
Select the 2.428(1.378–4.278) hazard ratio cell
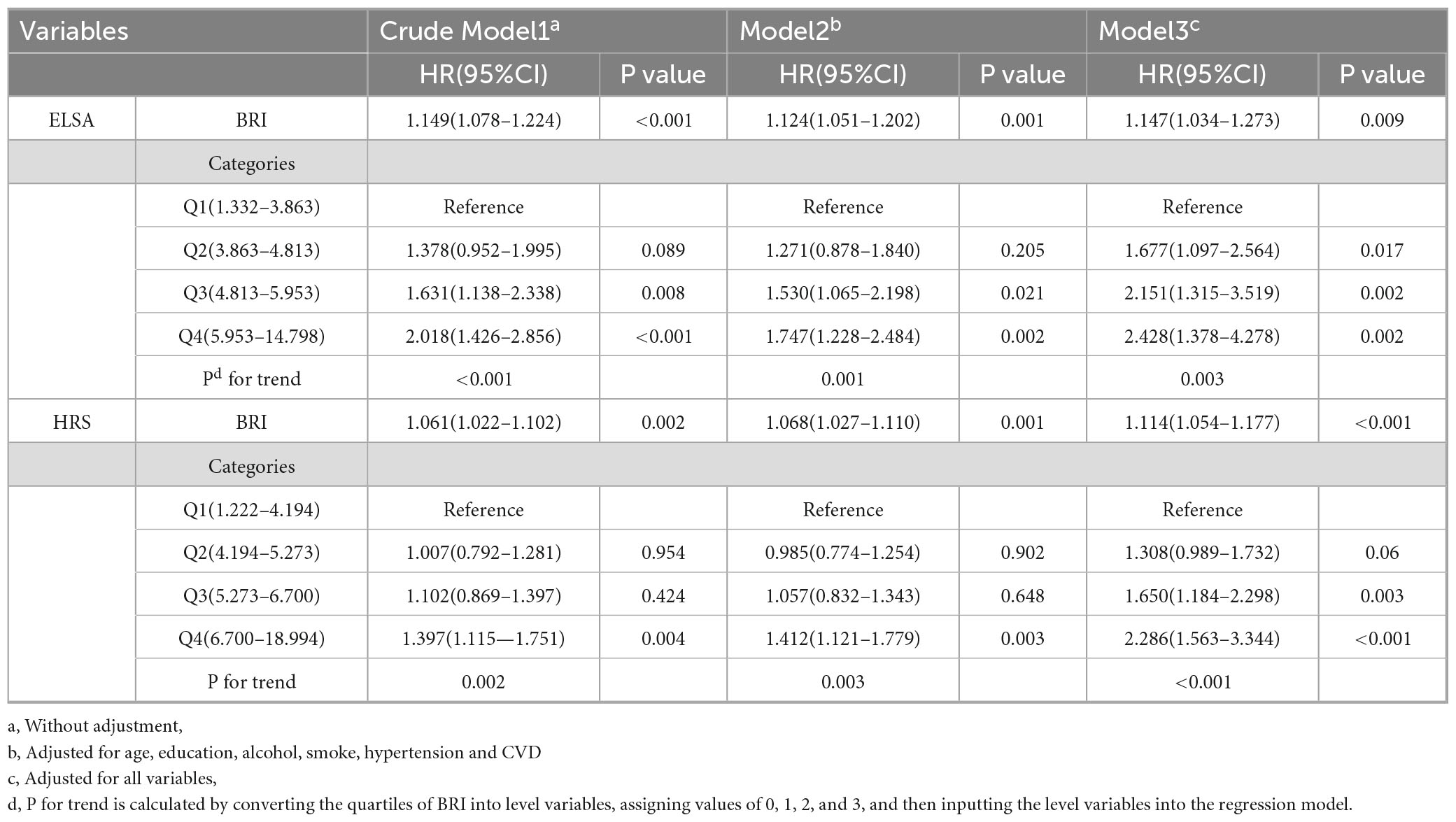tap(1202, 336)
